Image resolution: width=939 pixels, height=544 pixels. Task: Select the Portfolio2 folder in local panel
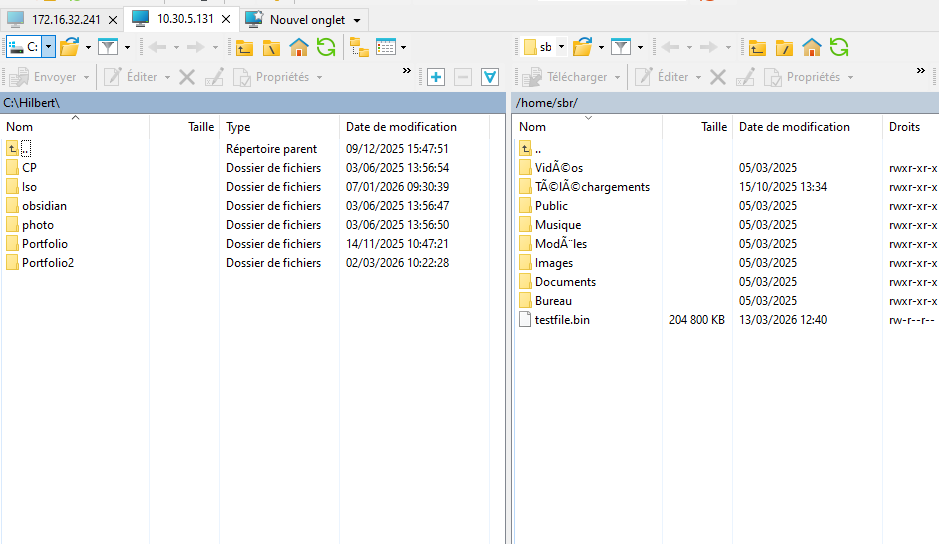tap(48, 263)
